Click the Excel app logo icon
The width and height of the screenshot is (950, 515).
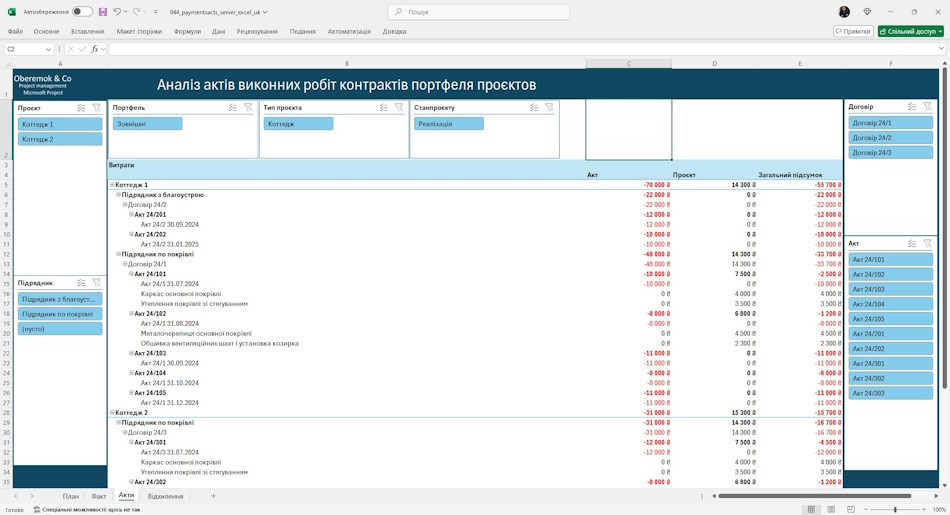[x=12, y=12]
